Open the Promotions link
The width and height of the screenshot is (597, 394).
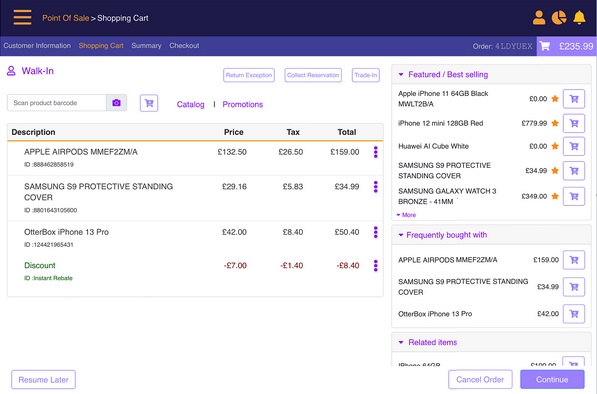pyautogui.click(x=243, y=104)
